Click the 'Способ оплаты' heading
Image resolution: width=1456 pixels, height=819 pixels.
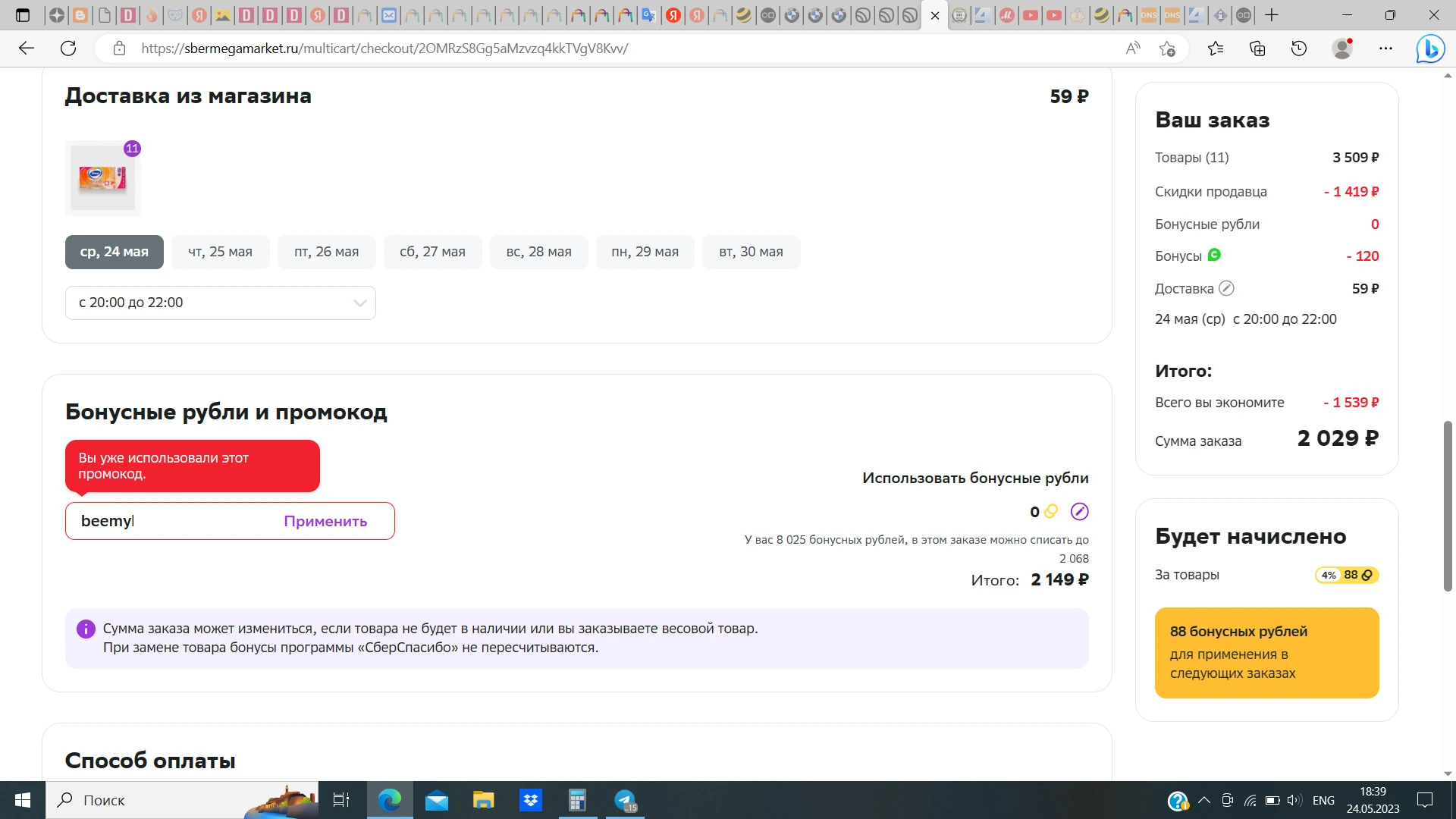150,761
